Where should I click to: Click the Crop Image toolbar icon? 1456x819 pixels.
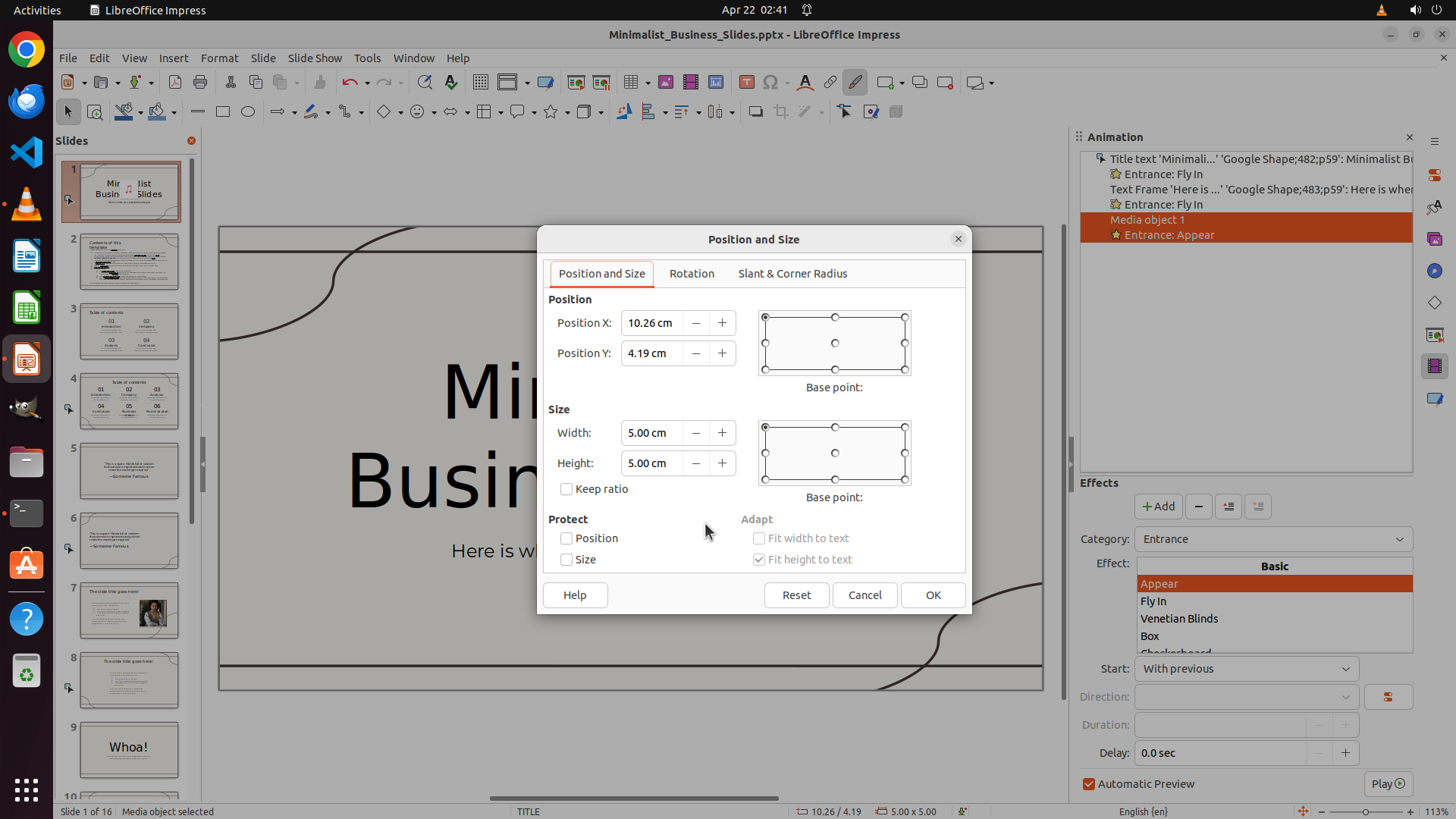pos(780,112)
